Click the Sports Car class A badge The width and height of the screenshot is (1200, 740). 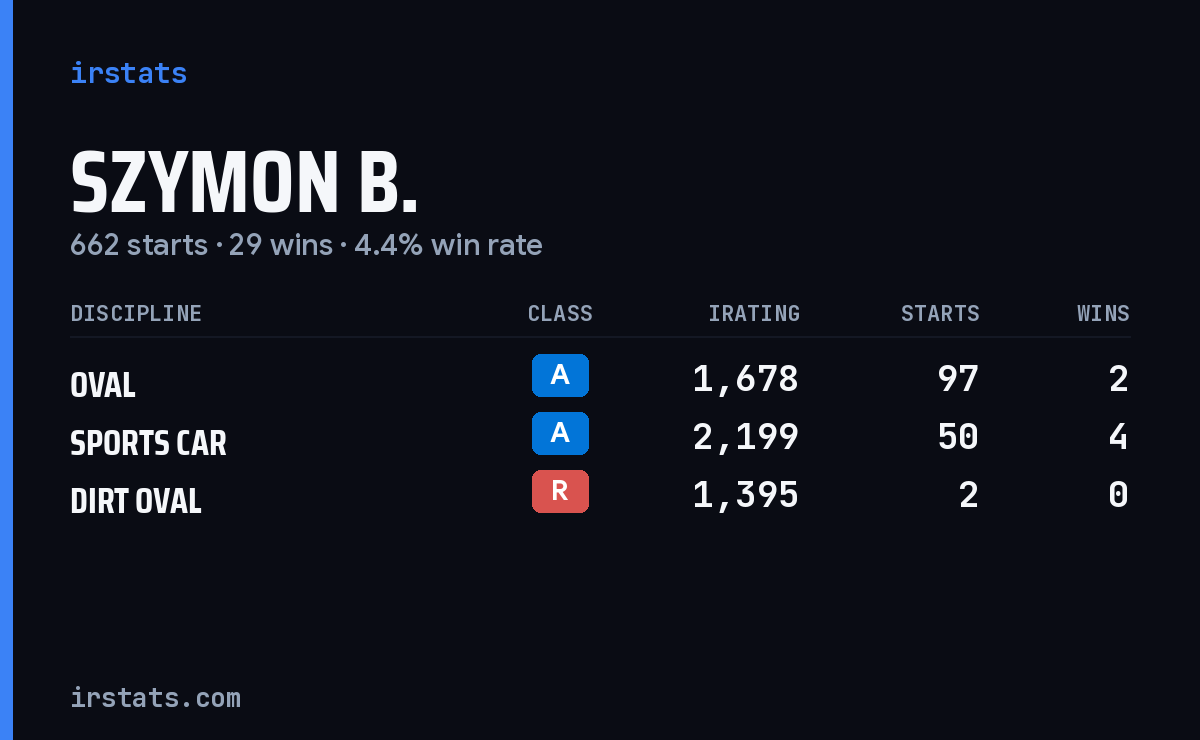[560, 433]
